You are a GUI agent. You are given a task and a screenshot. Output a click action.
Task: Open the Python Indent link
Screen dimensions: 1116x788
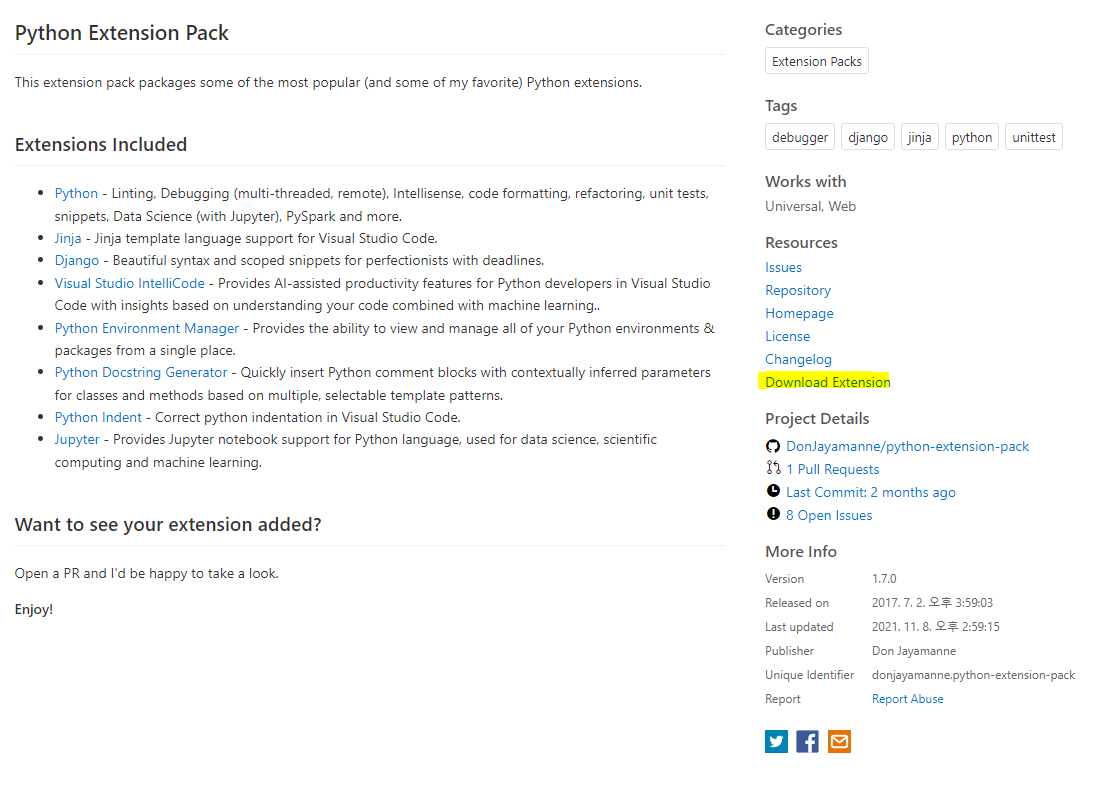(x=98, y=417)
